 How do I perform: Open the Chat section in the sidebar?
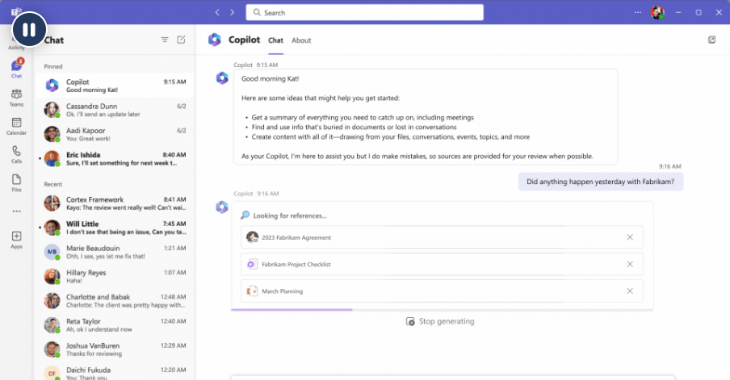pyautogui.click(x=16, y=69)
